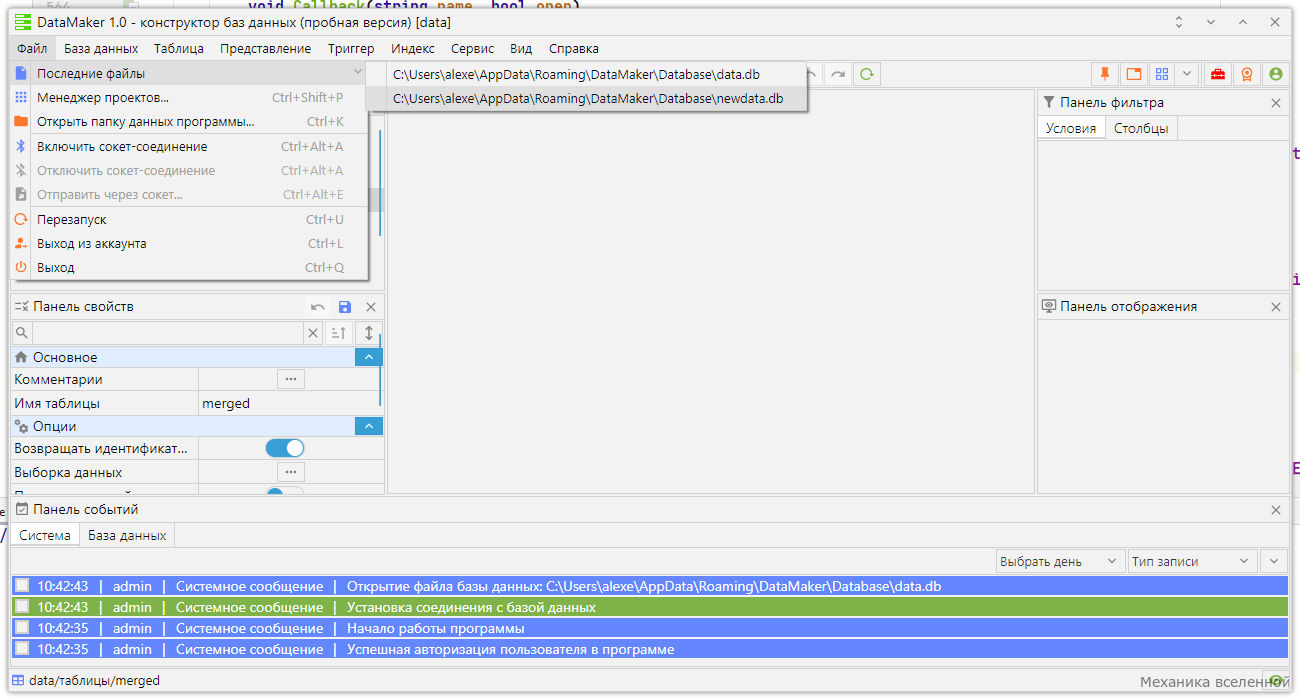Click the expand-collapse vertical arrows icon

(x=368, y=333)
